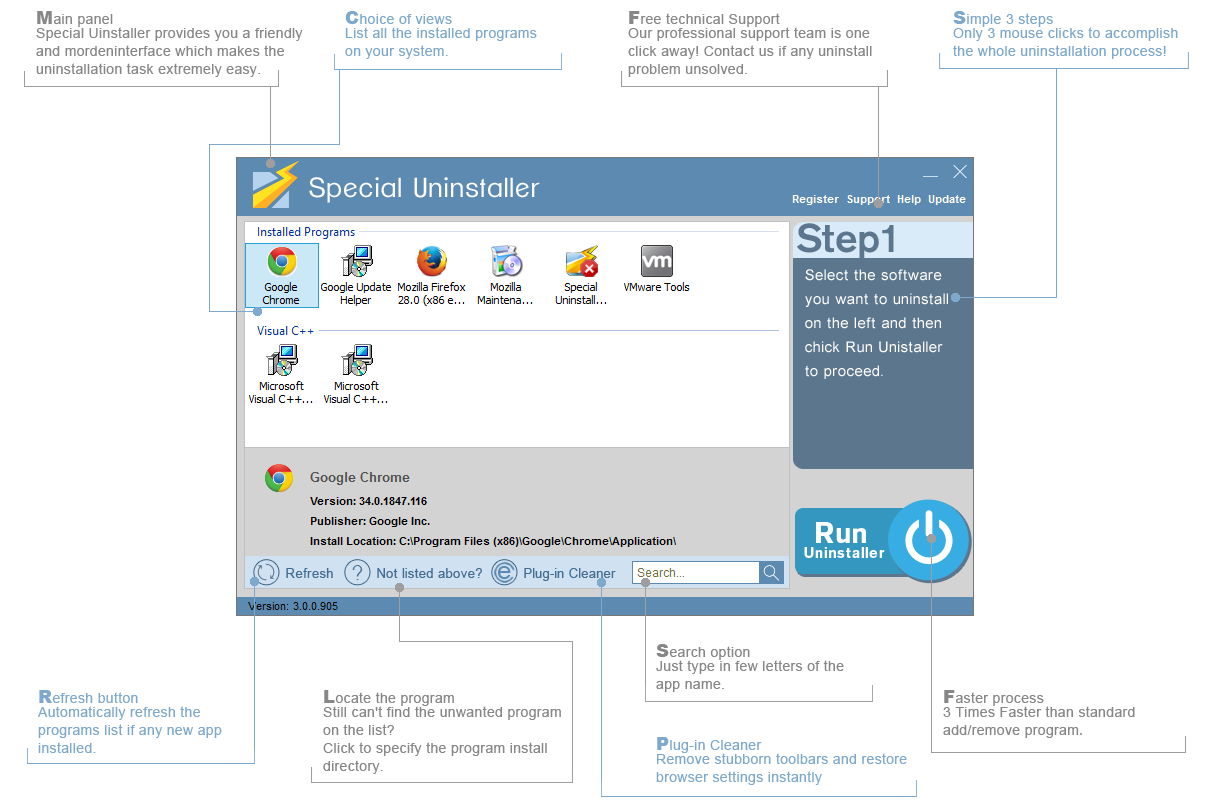1210x812 pixels.
Task: Open the Support menu link
Action: (868, 199)
